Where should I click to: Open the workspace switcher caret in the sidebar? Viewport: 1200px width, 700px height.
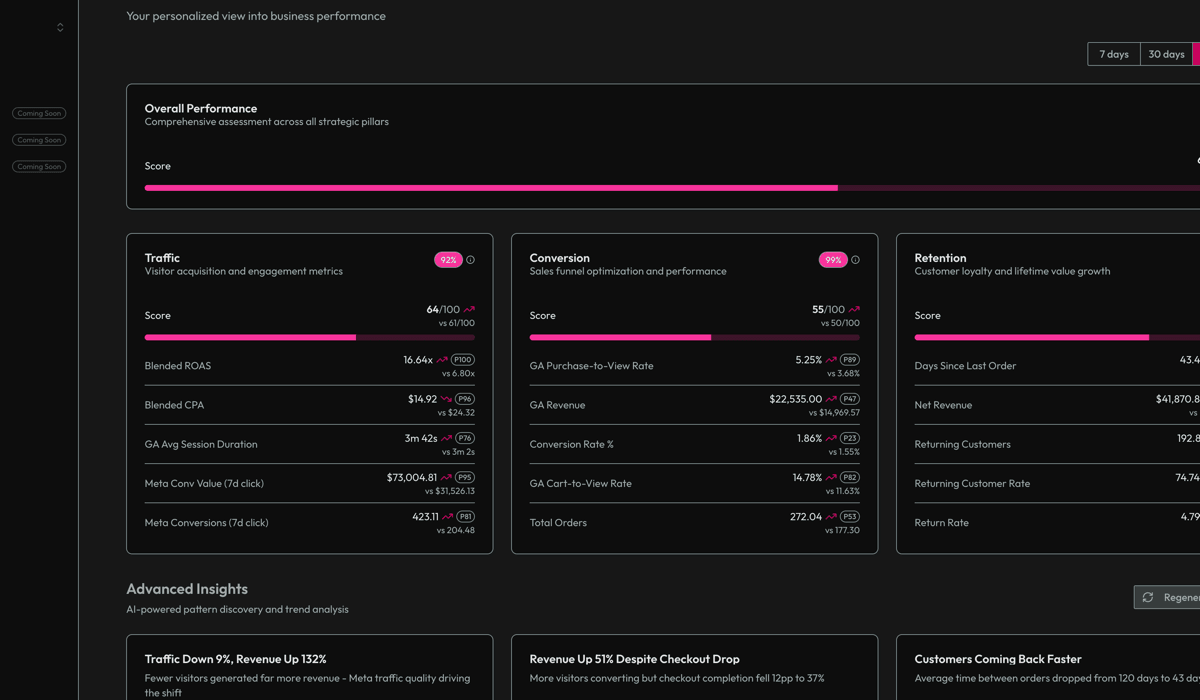click(60, 26)
